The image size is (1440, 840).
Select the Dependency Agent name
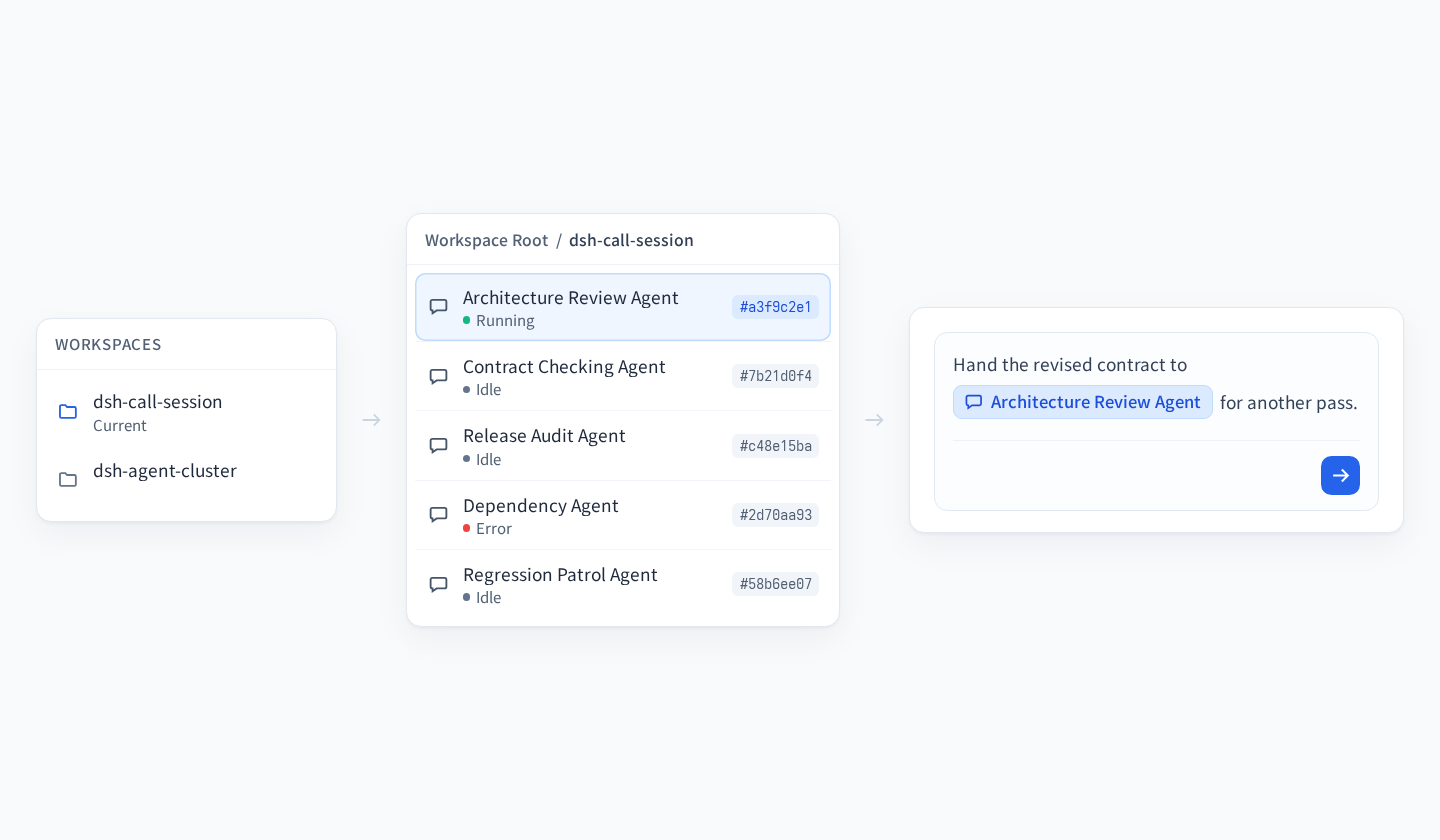(541, 506)
